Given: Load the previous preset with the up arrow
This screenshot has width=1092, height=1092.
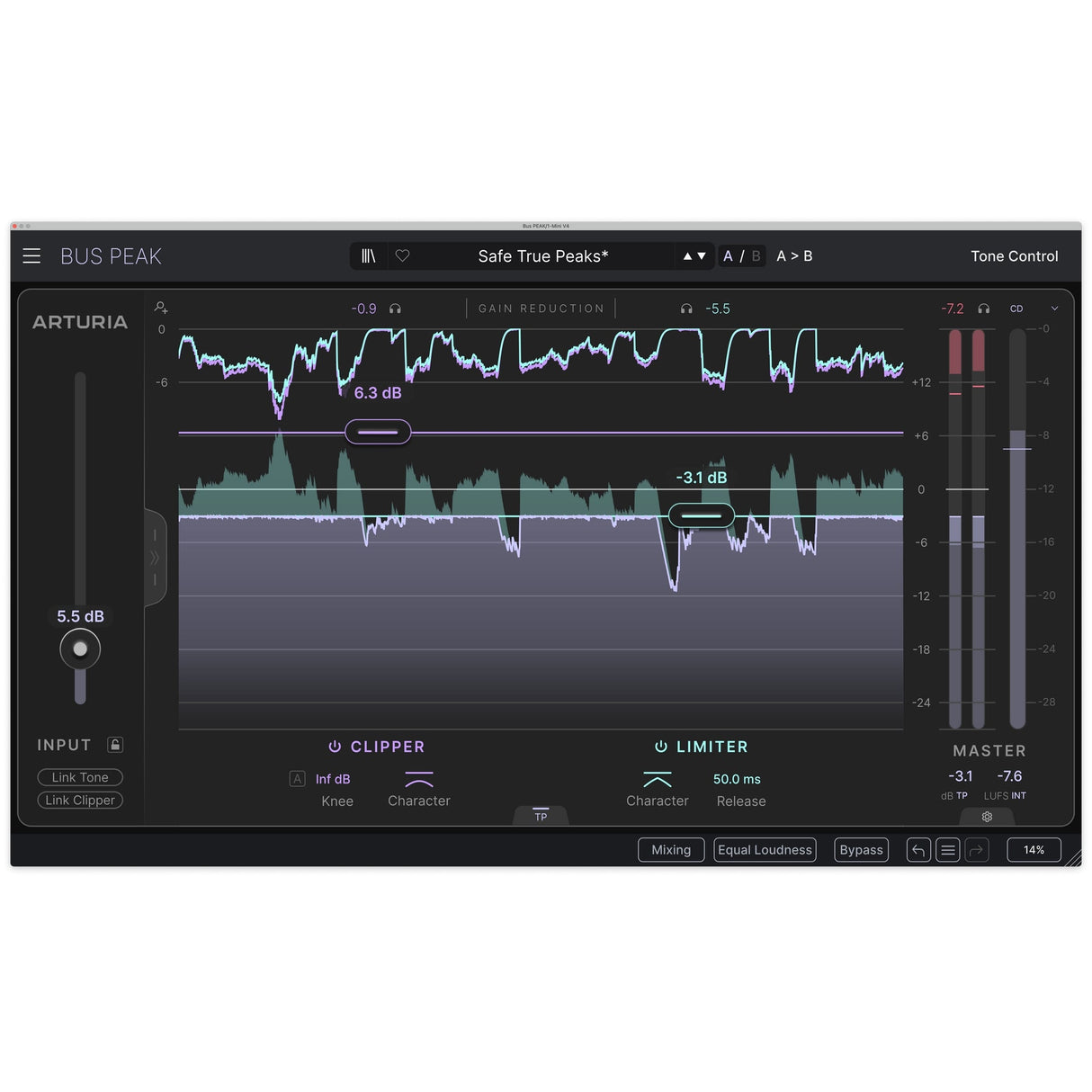Looking at the screenshot, I should tap(688, 256).
